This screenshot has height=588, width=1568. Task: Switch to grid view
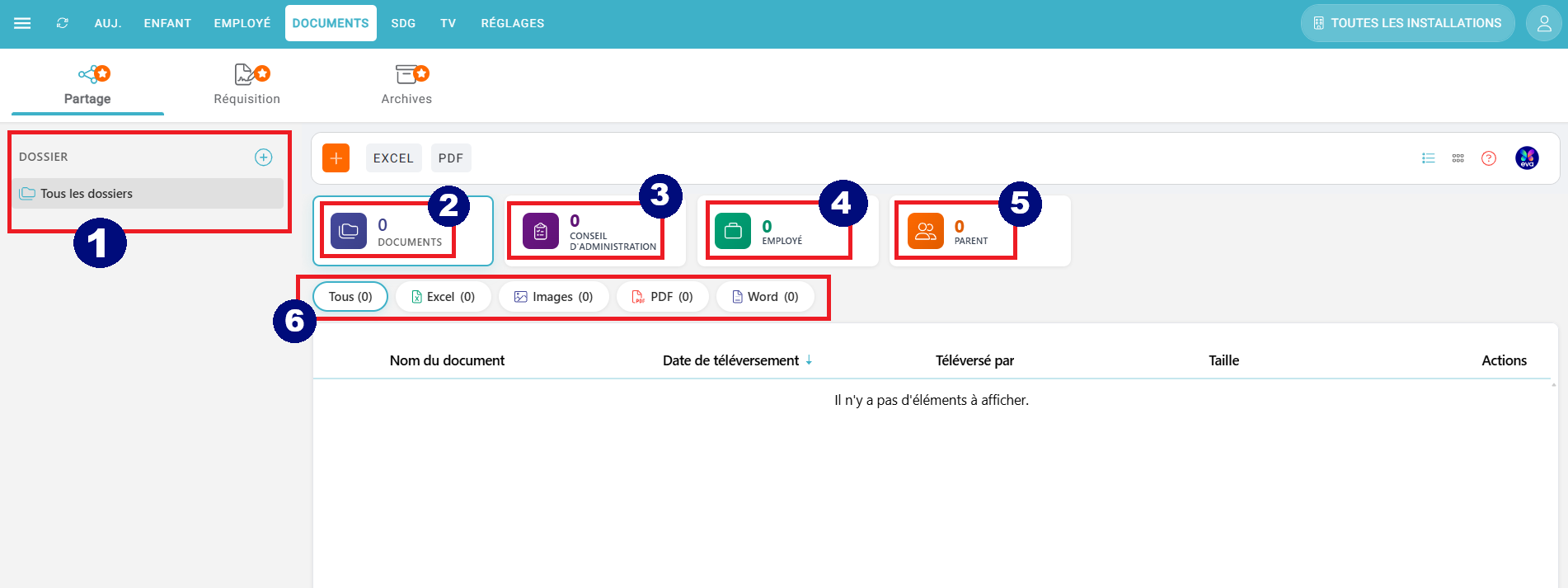pos(1458,158)
